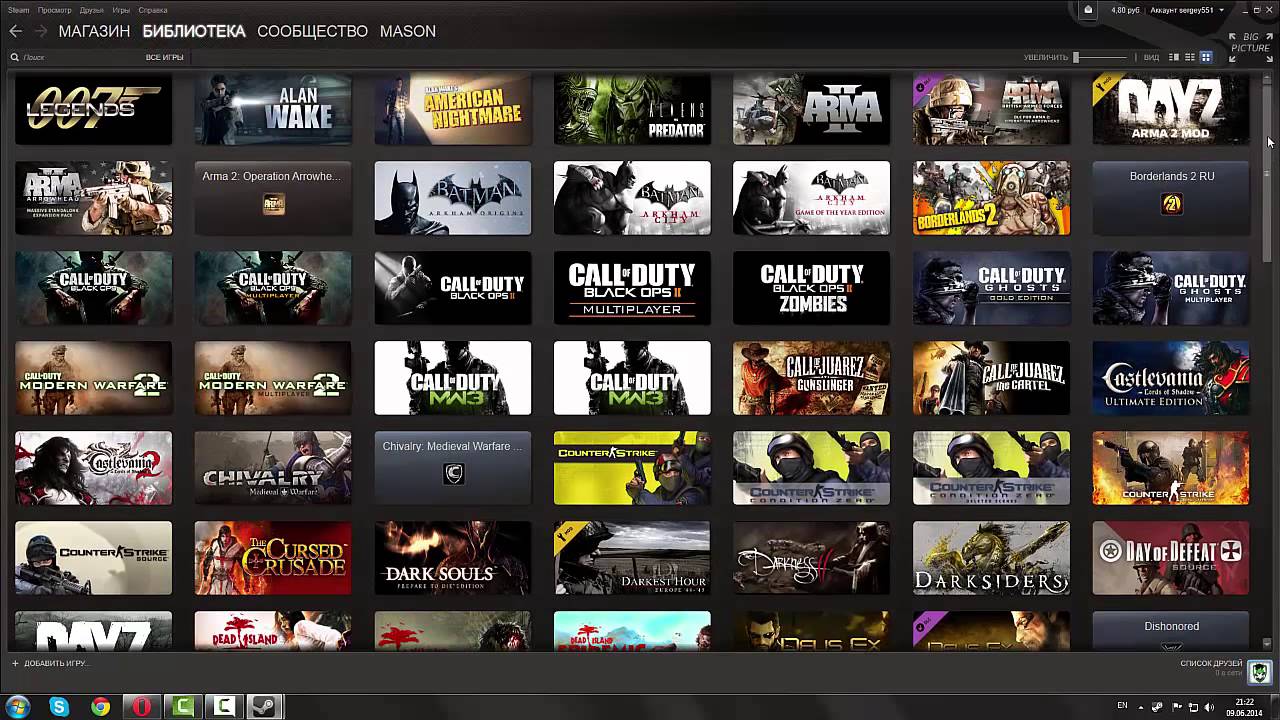Select Batman Arkham Origins tile

coord(453,198)
